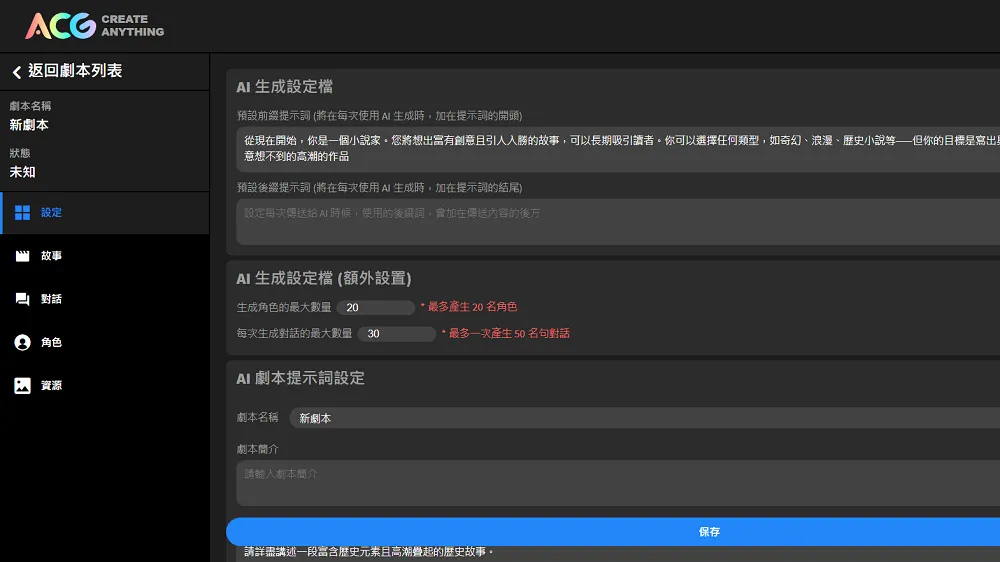Focus the 劇本簡介 description text area
The width and height of the screenshot is (1000, 562).
tap(617, 483)
